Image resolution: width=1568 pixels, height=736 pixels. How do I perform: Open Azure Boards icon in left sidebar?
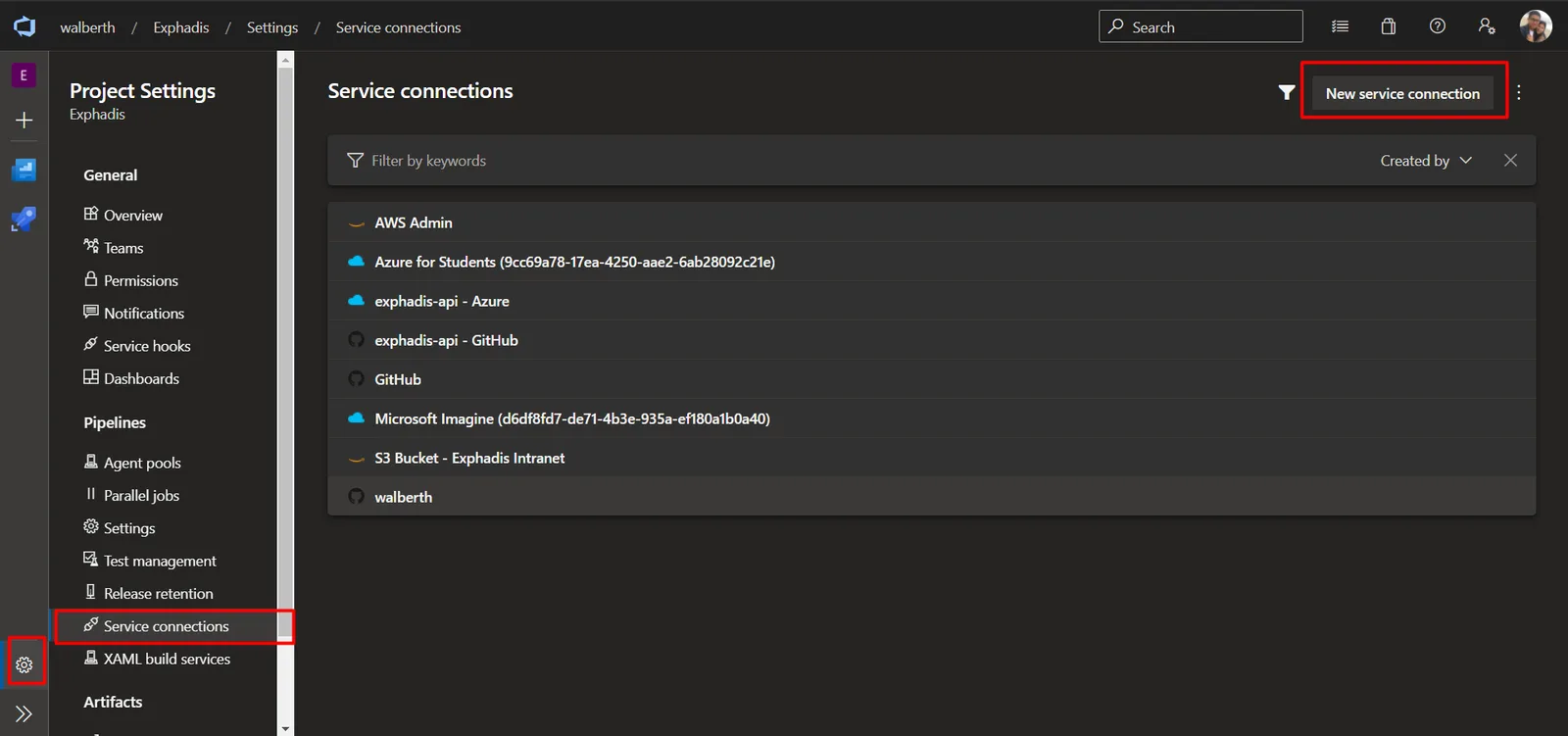point(24,171)
